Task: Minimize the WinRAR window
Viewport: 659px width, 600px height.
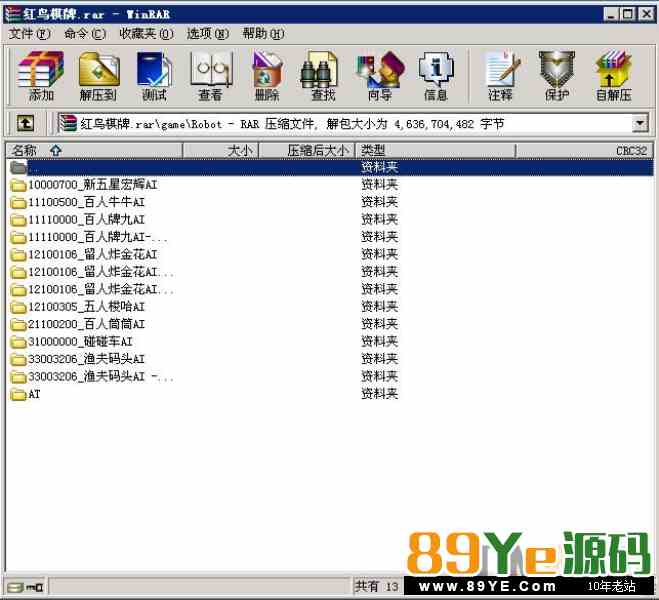Action: [611, 14]
